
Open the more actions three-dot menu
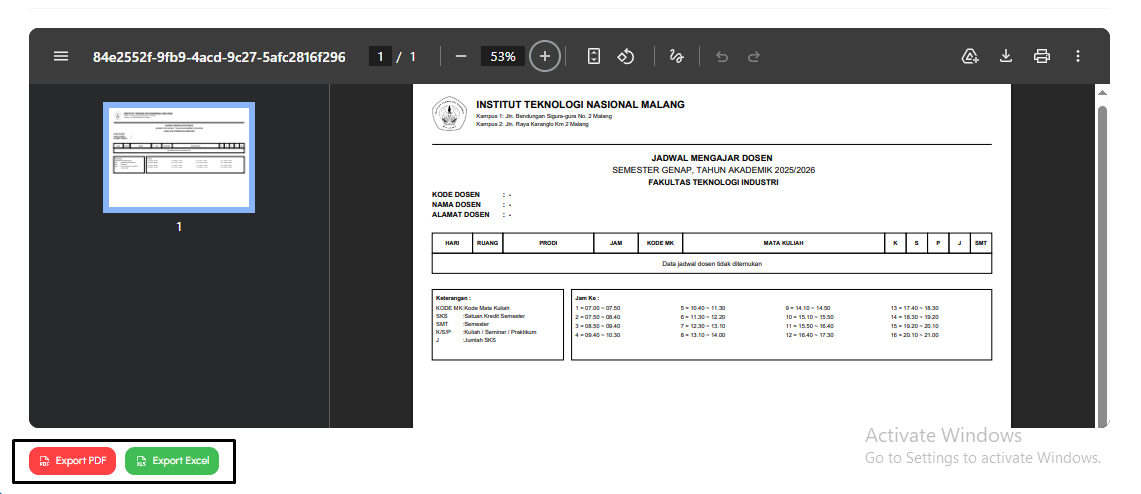pyautogui.click(x=1078, y=57)
